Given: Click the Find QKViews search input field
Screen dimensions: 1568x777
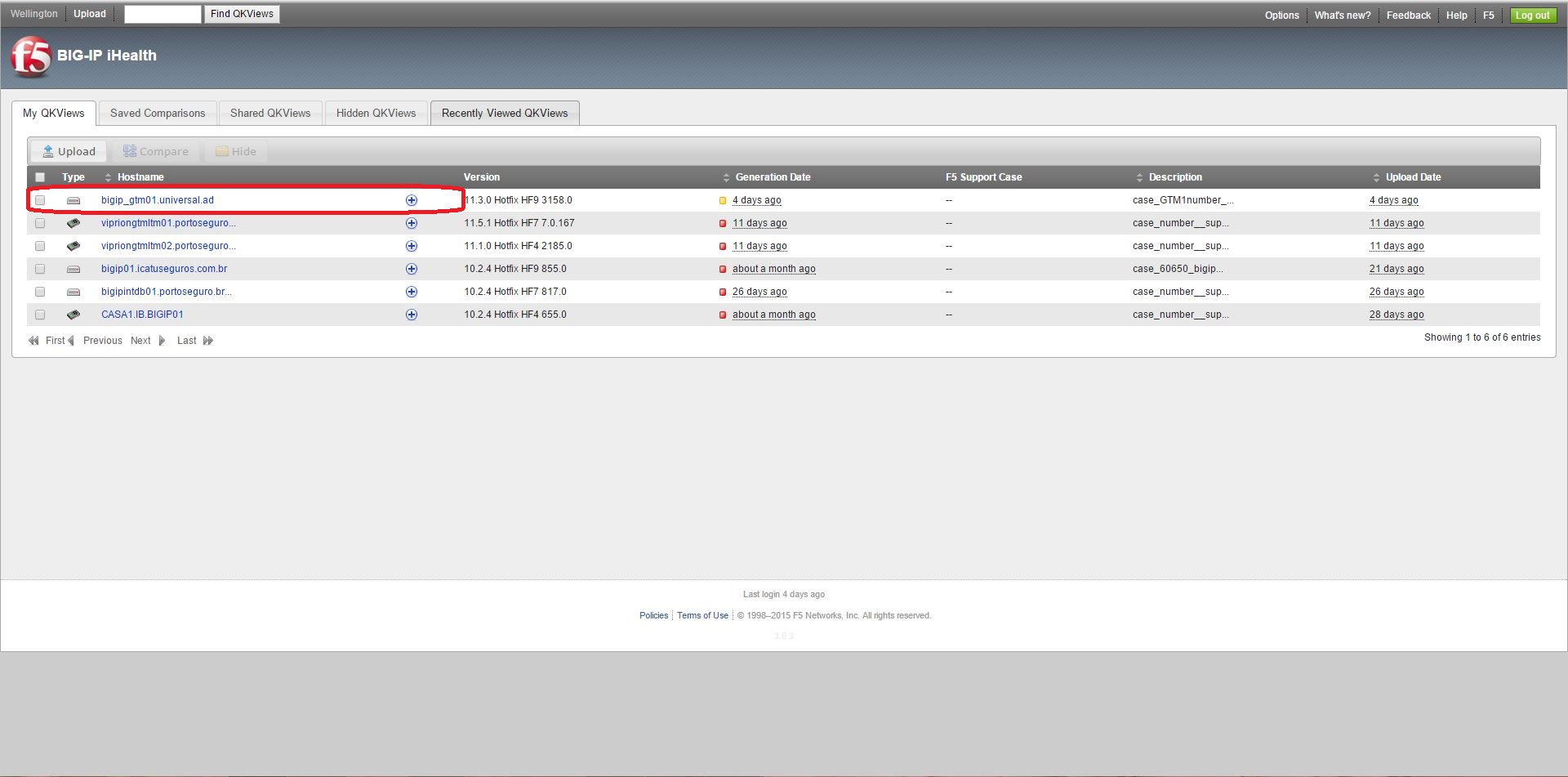Looking at the screenshot, I should click(162, 14).
